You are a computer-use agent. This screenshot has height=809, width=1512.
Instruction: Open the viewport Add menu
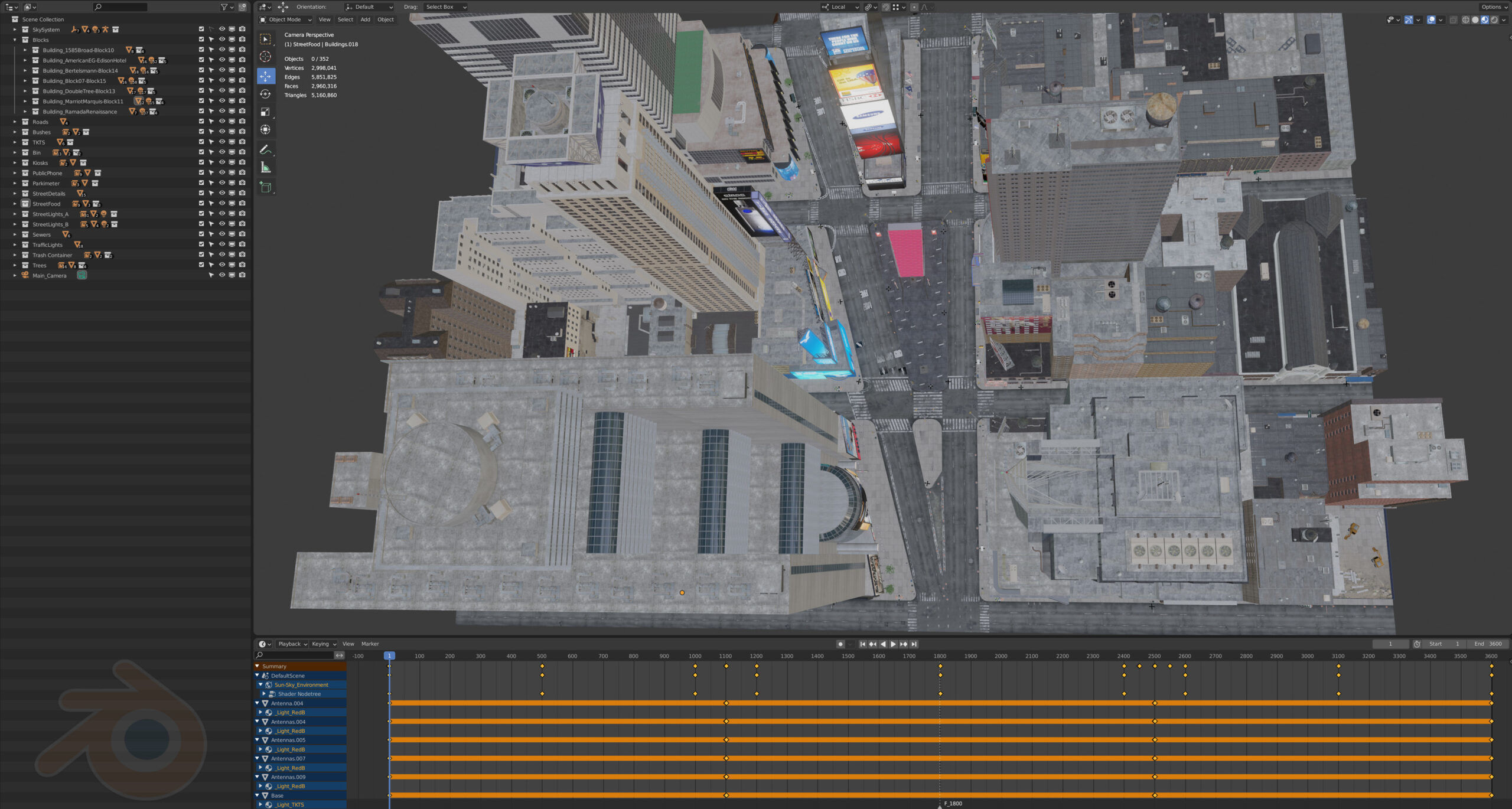[365, 19]
